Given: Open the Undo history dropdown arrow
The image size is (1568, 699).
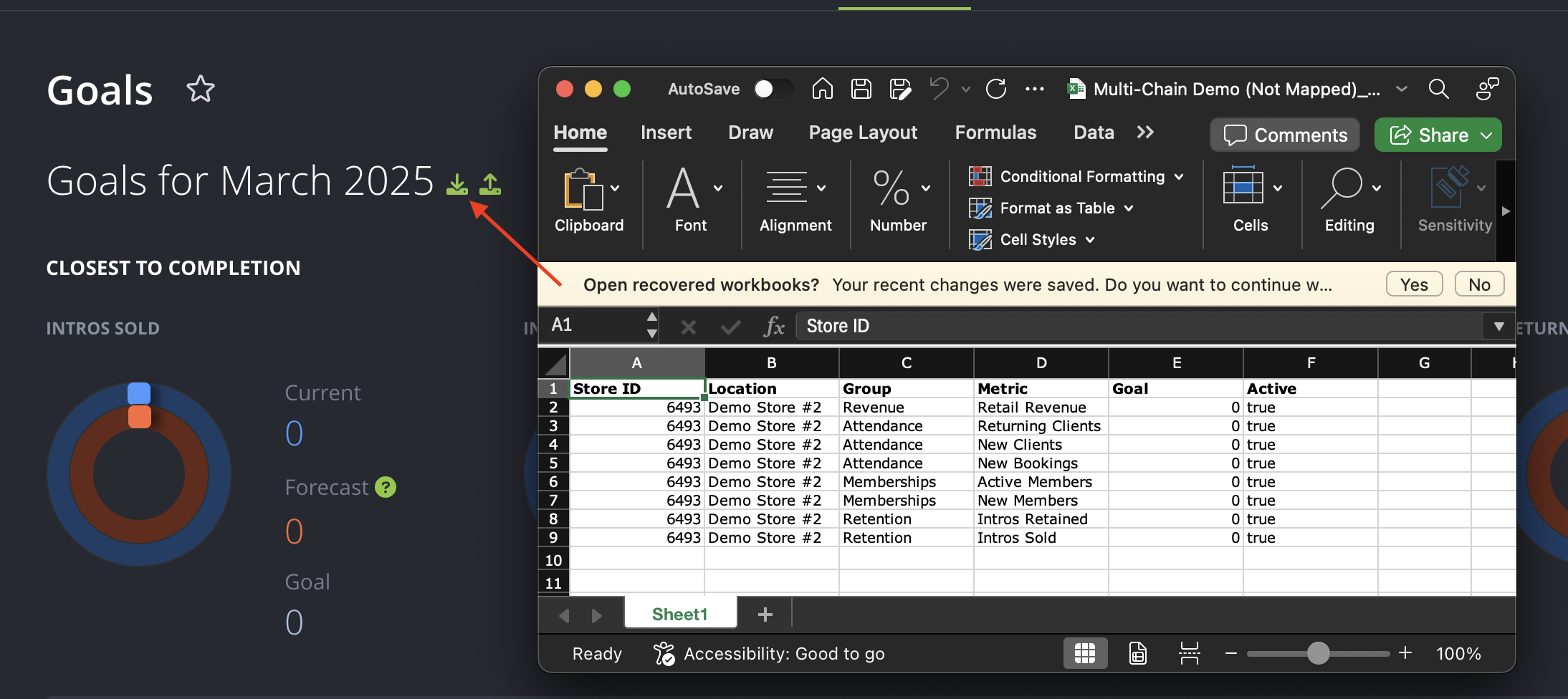Looking at the screenshot, I should (x=966, y=90).
